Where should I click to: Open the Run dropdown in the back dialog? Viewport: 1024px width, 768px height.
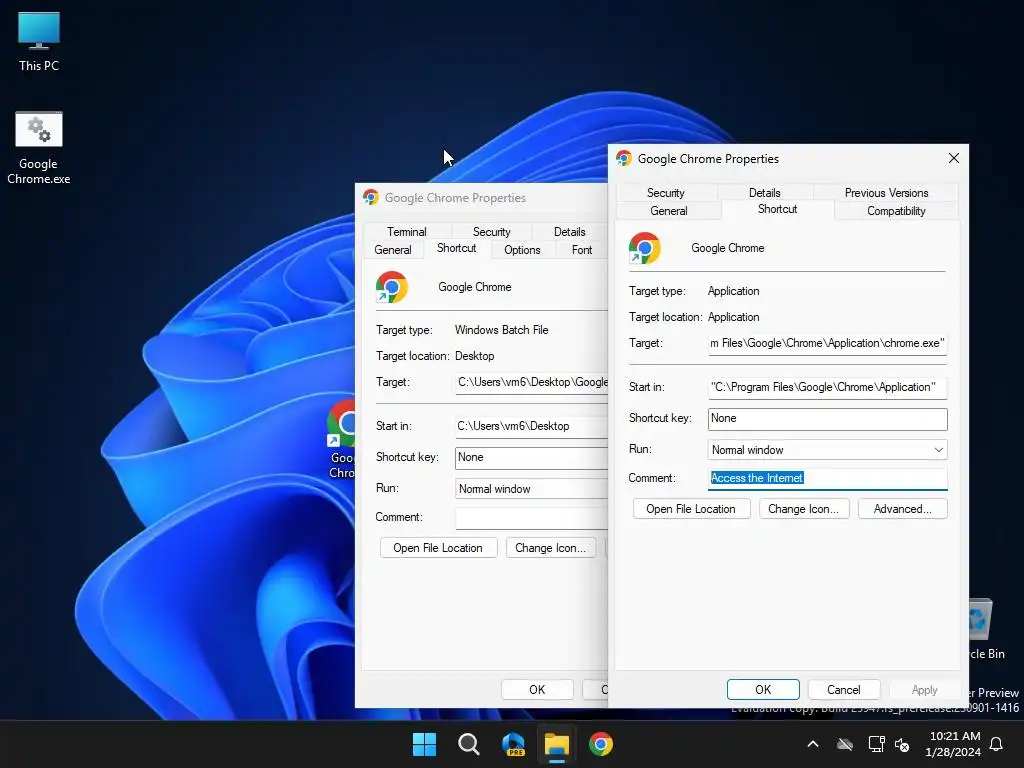pyautogui.click(x=532, y=489)
